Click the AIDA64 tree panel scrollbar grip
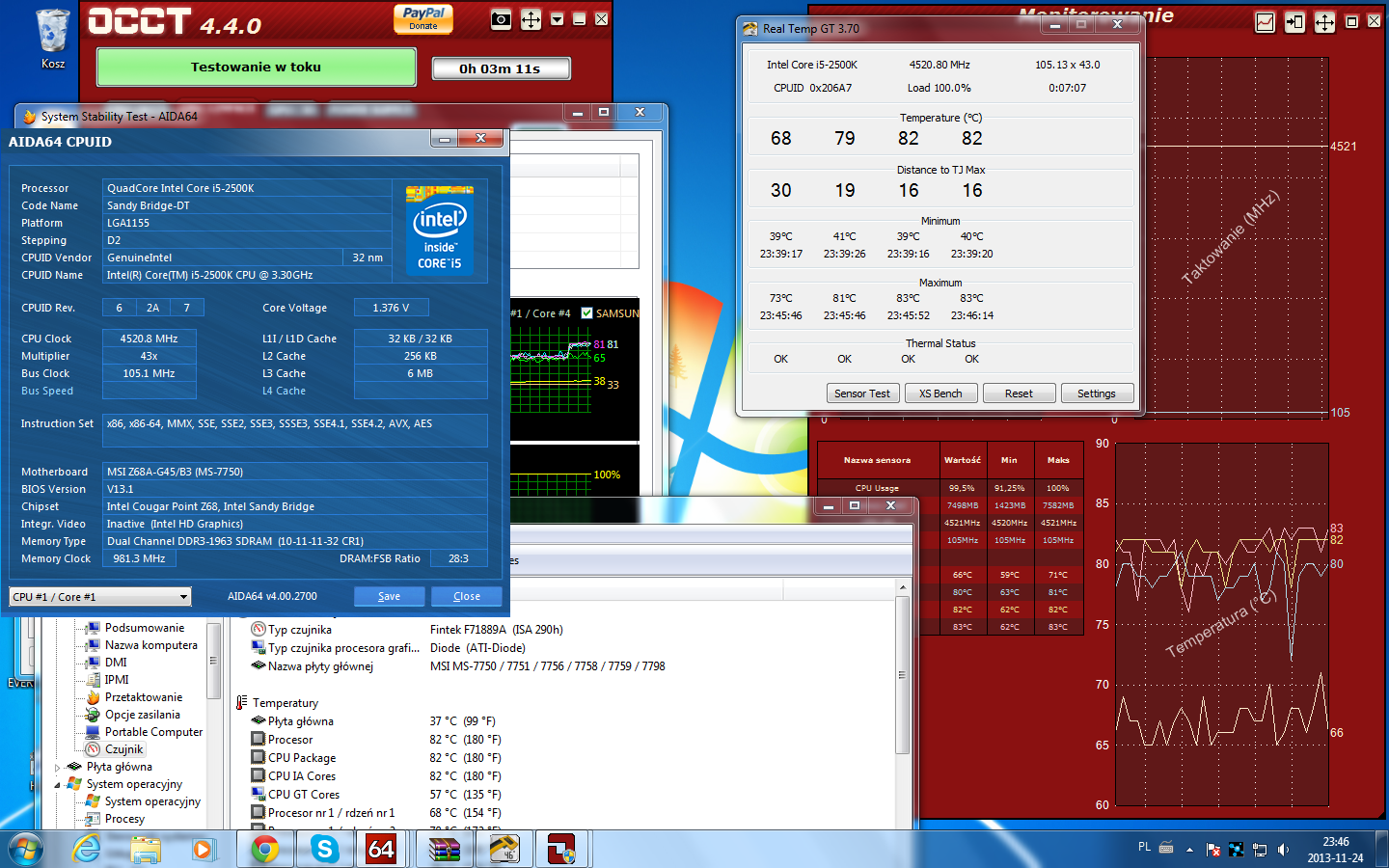 213,662
